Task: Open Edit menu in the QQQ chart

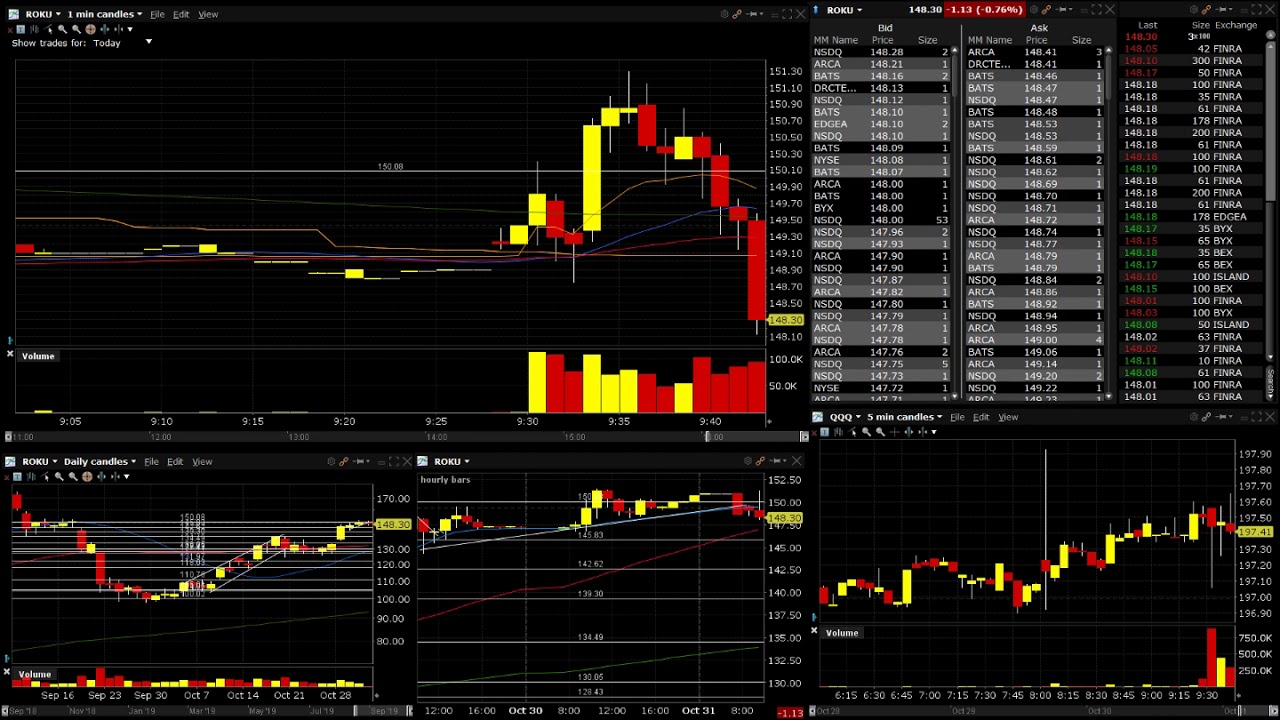Action: tap(981, 417)
